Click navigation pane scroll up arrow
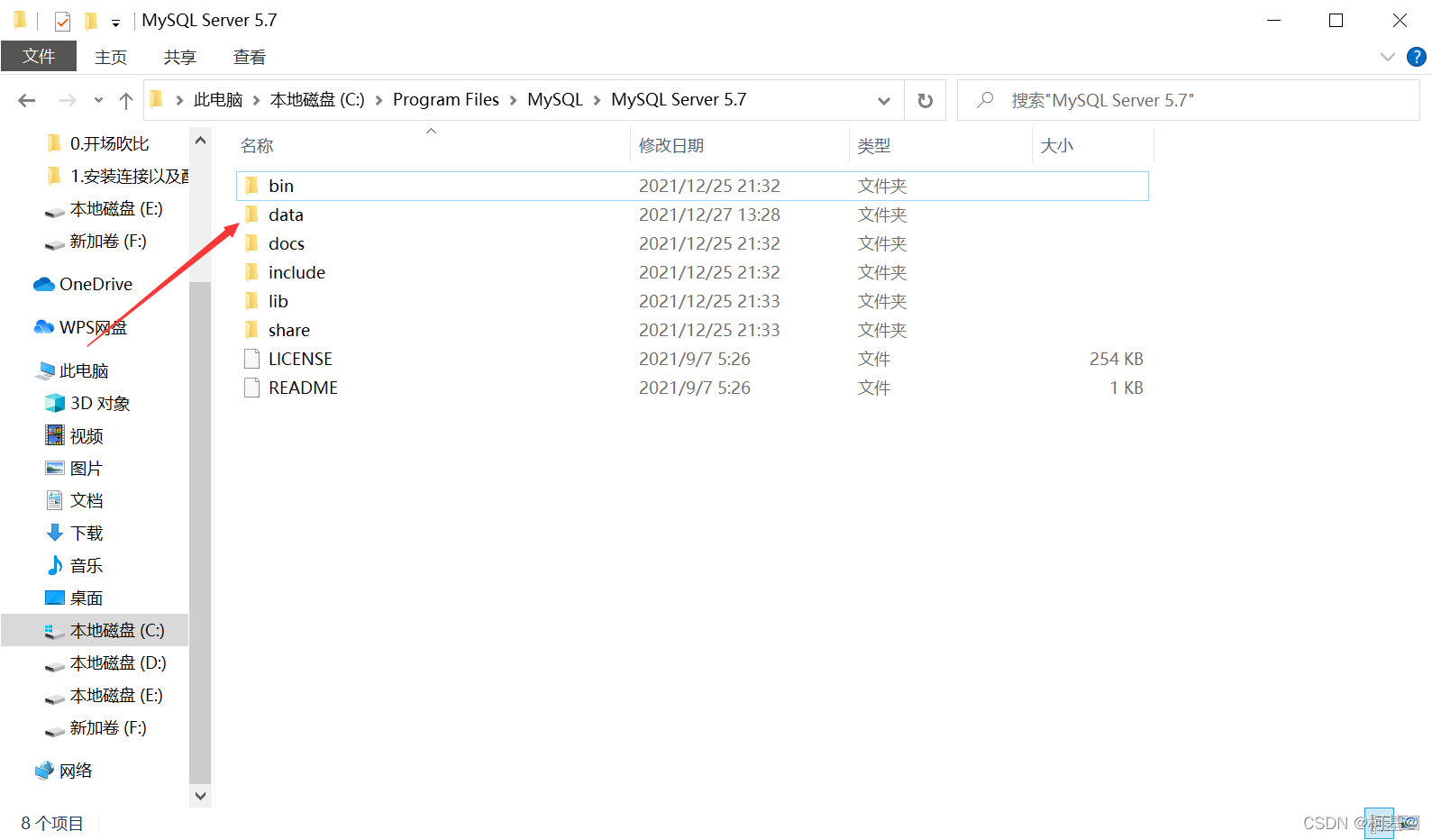Viewport: 1432px width, 840px height. point(200,141)
